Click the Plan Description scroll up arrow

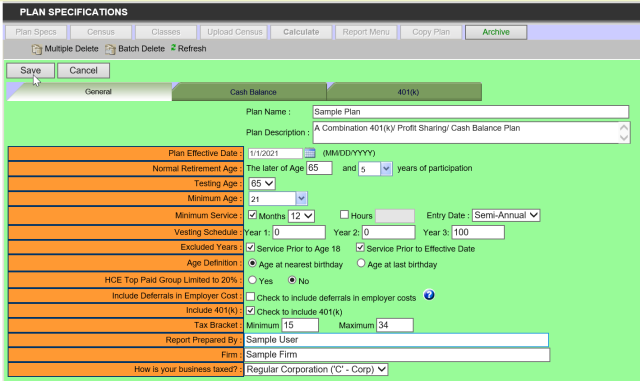[624, 127]
